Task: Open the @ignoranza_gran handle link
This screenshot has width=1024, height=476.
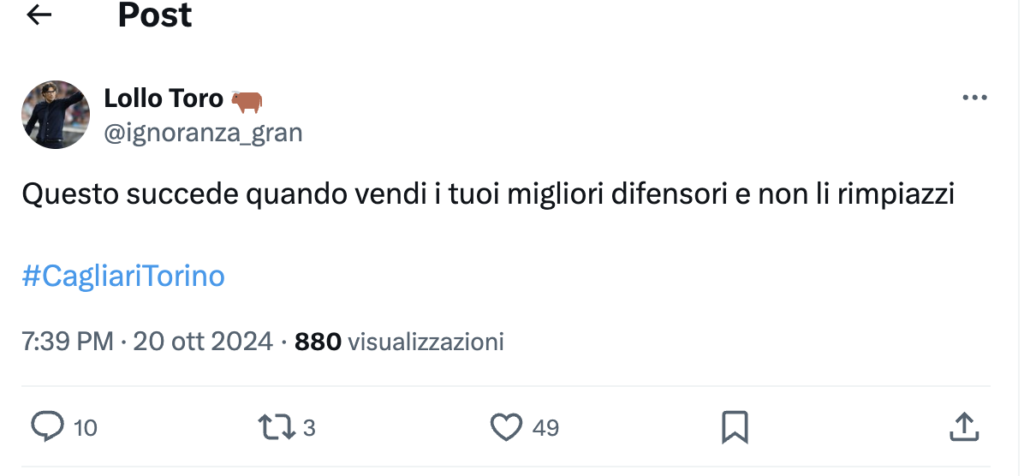Action: 203,132
